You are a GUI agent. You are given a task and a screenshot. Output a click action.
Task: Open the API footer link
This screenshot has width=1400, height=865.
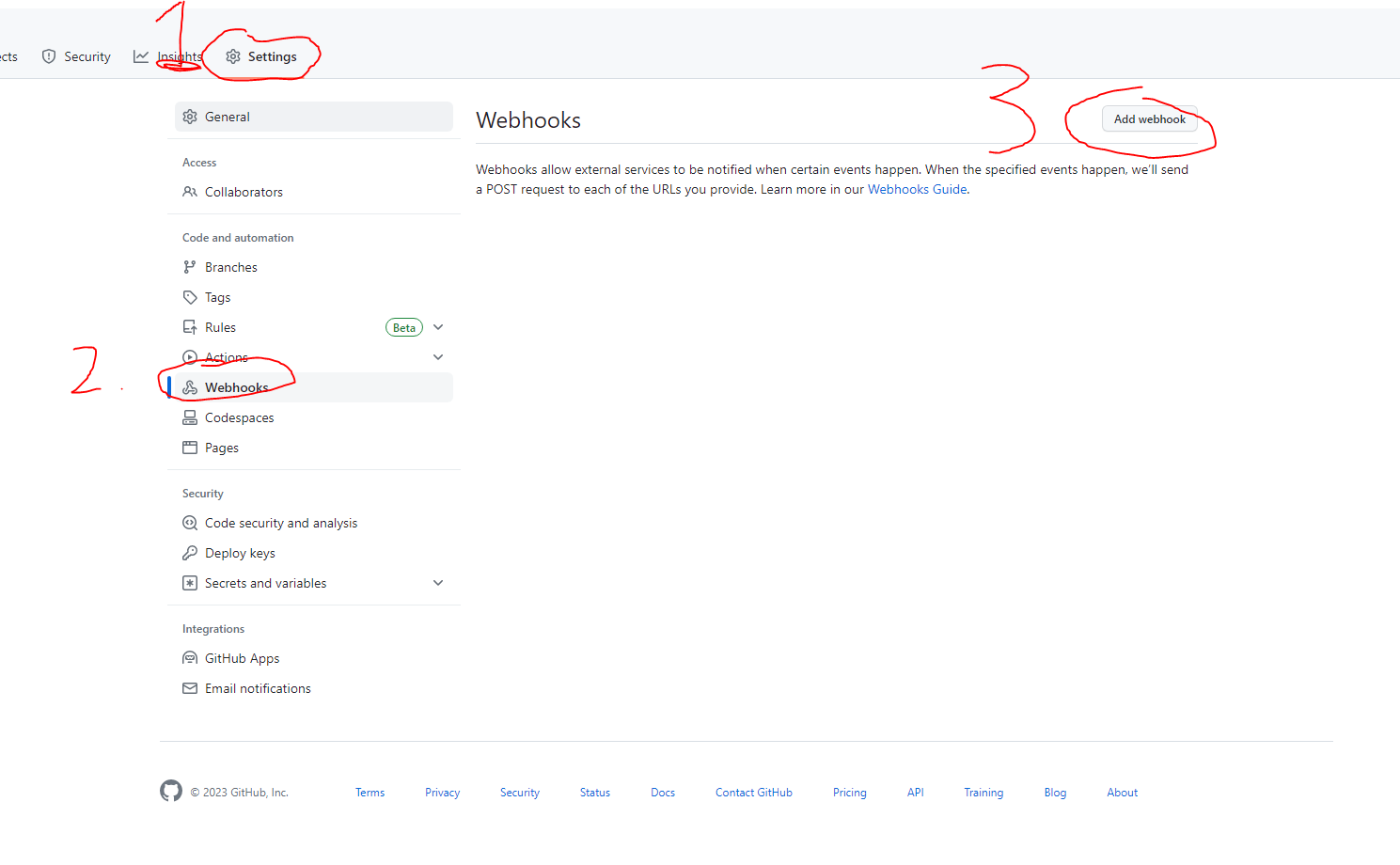tap(916, 793)
